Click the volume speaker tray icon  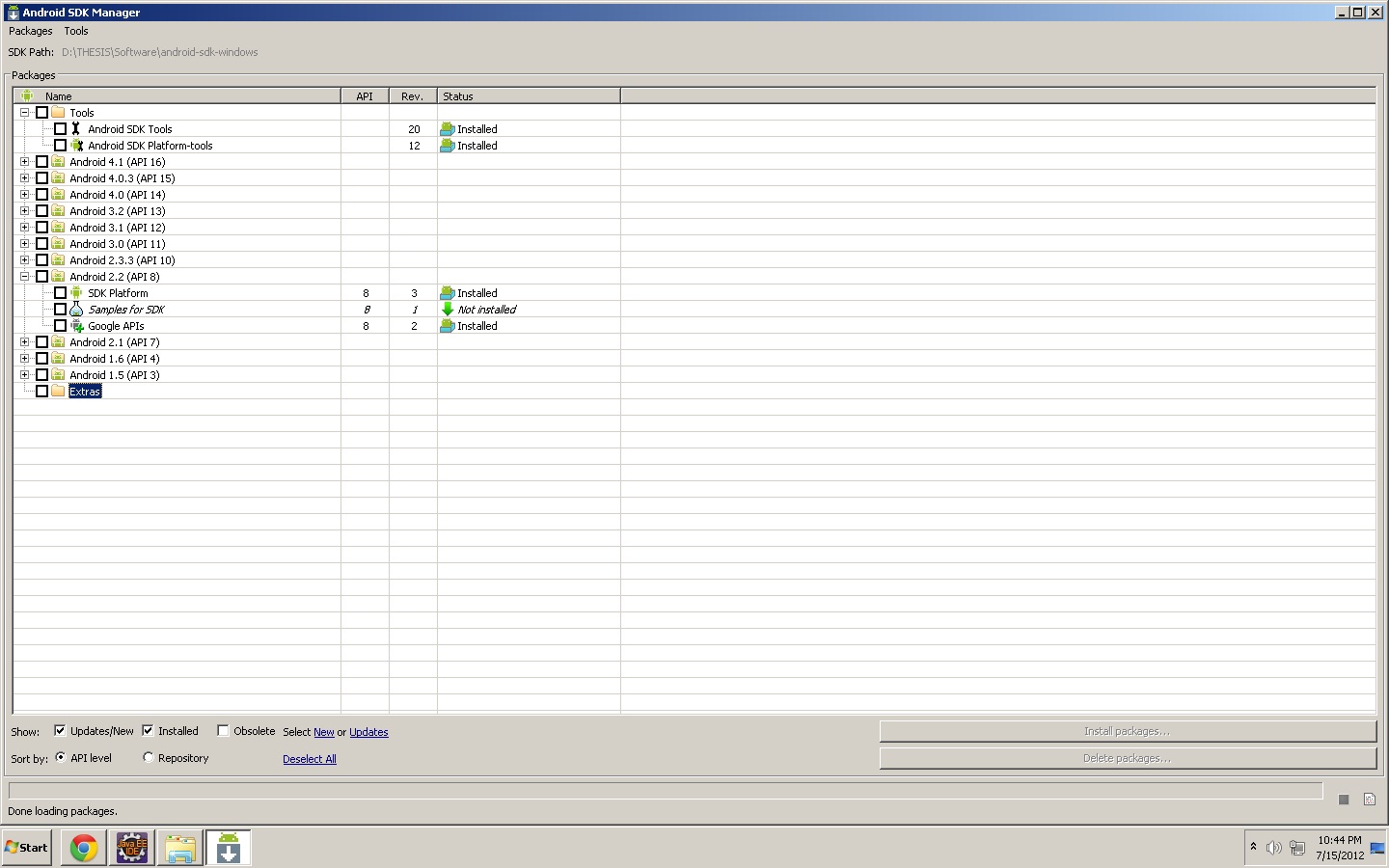click(1273, 848)
